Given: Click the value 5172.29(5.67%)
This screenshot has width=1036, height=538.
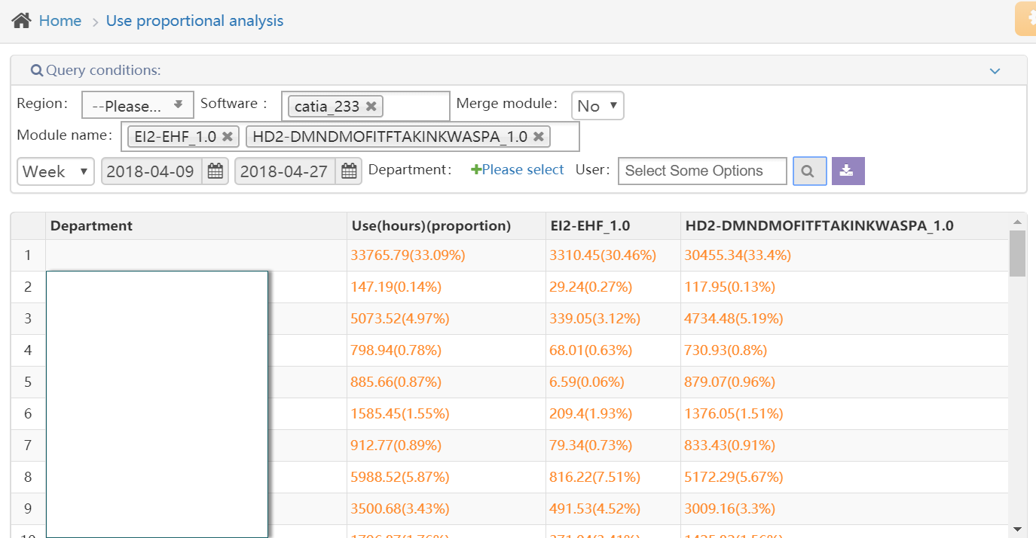Looking at the screenshot, I should pyautogui.click(x=733, y=477).
